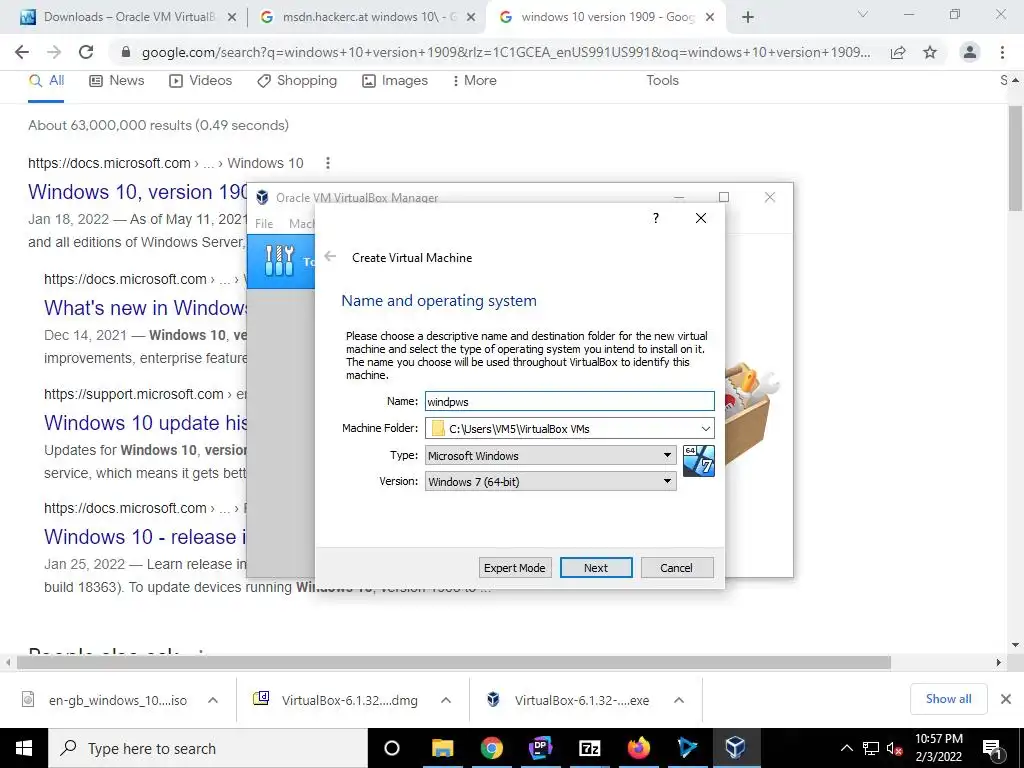Click the Windows 7 64-bit OS type icon

pyautogui.click(x=698, y=460)
